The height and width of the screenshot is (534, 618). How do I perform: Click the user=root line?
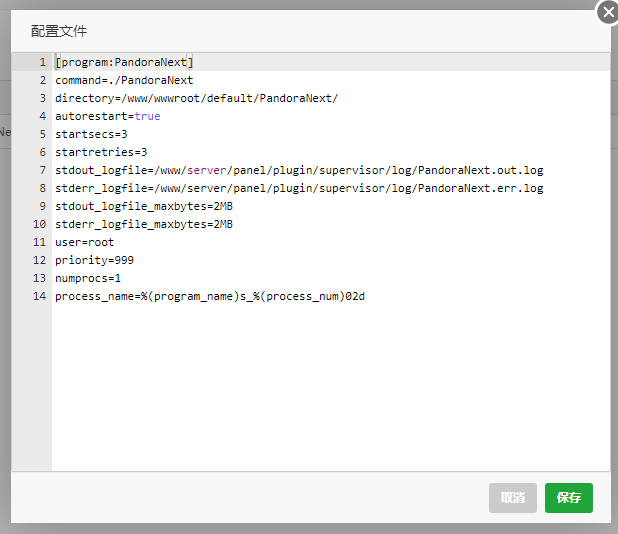coord(85,242)
